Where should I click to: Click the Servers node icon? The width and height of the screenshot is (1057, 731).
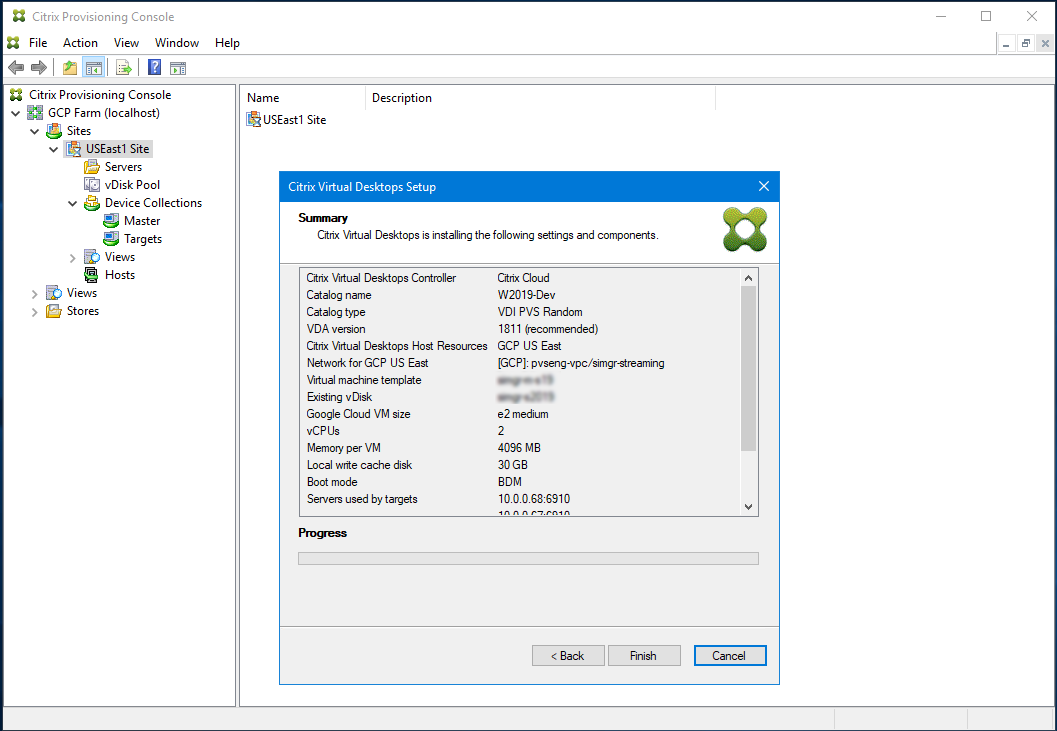click(x=91, y=166)
